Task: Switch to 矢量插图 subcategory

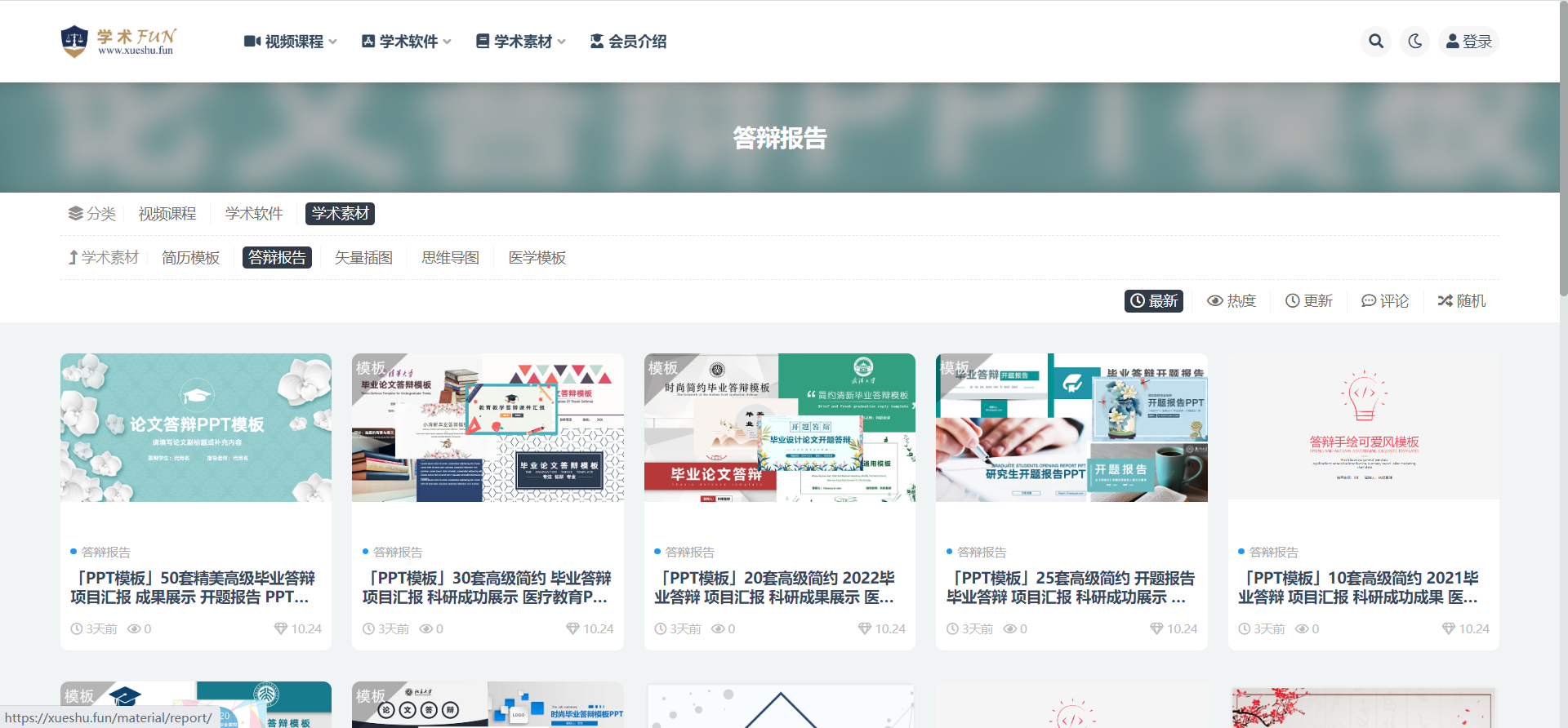Action: pyautogui.click(x=363, y=258)
